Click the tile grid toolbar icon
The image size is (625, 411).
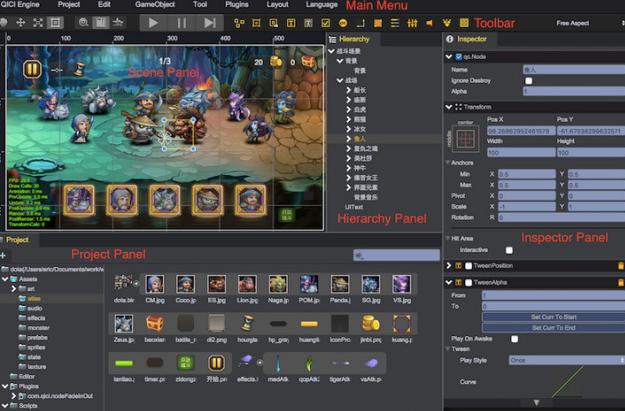(x=464, y=23)
